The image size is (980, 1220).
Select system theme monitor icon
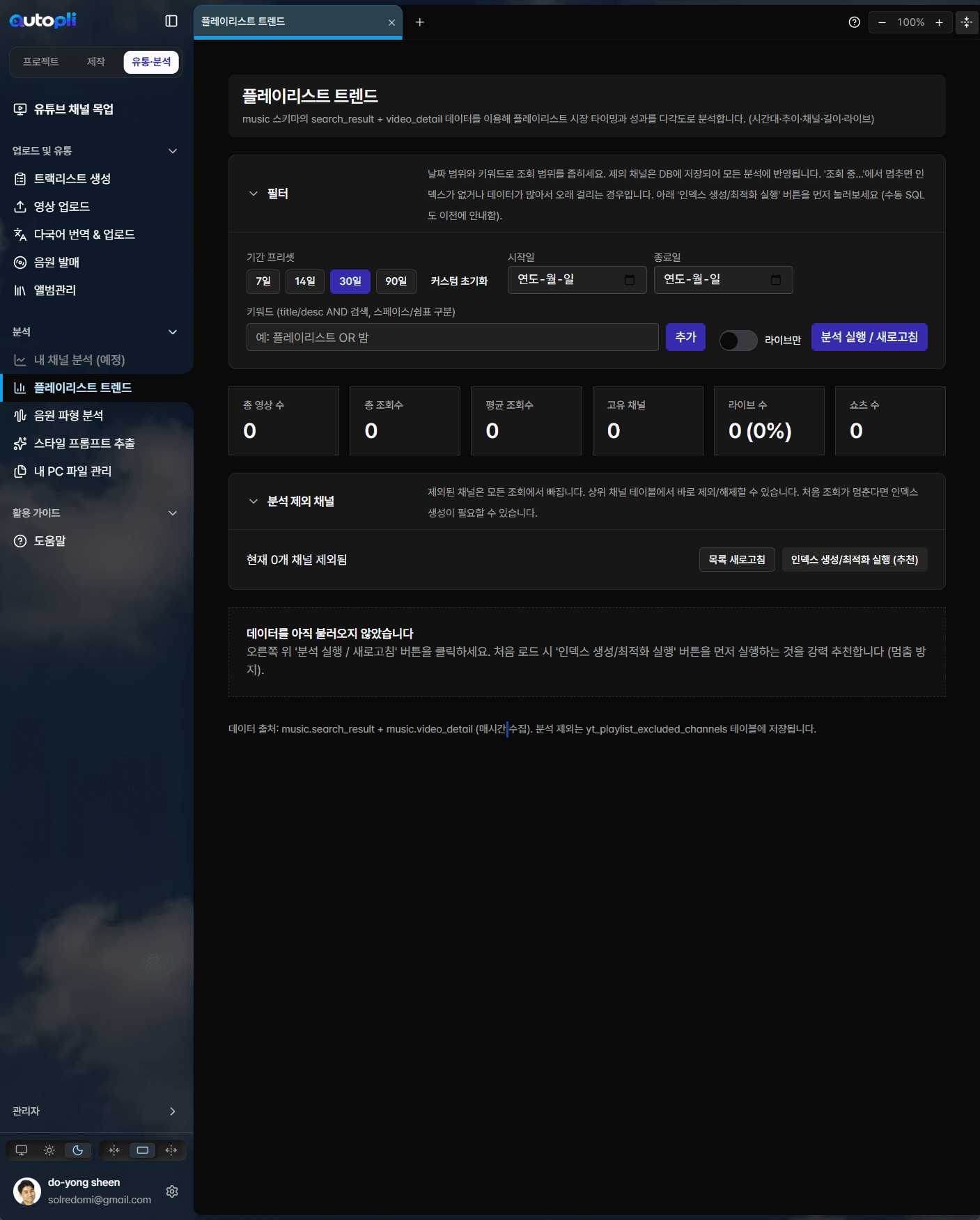(22, 1150)
